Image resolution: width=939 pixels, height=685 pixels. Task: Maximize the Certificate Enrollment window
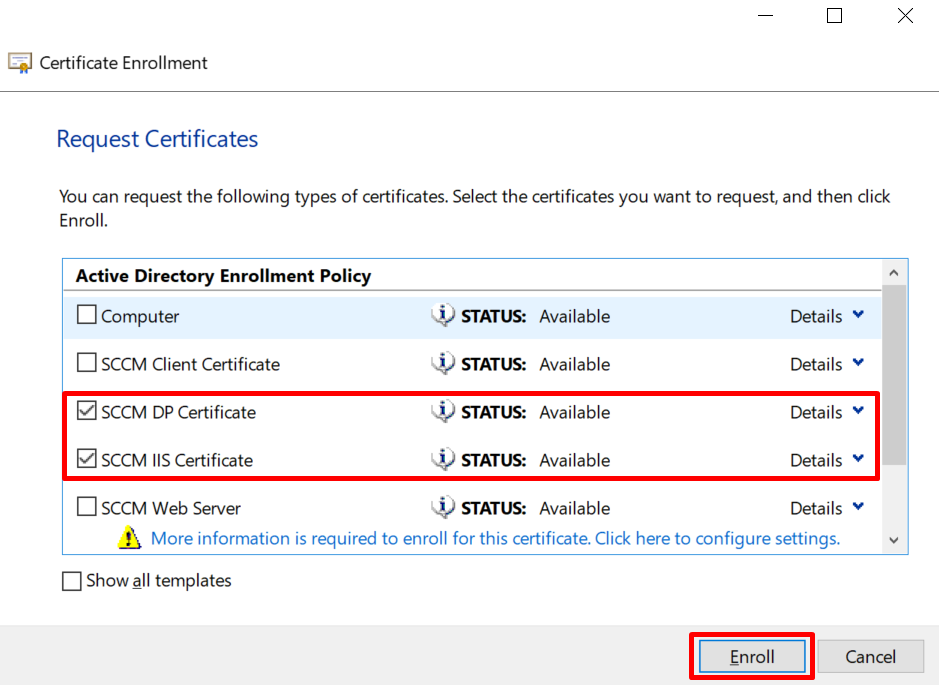[x=834, y=16]
